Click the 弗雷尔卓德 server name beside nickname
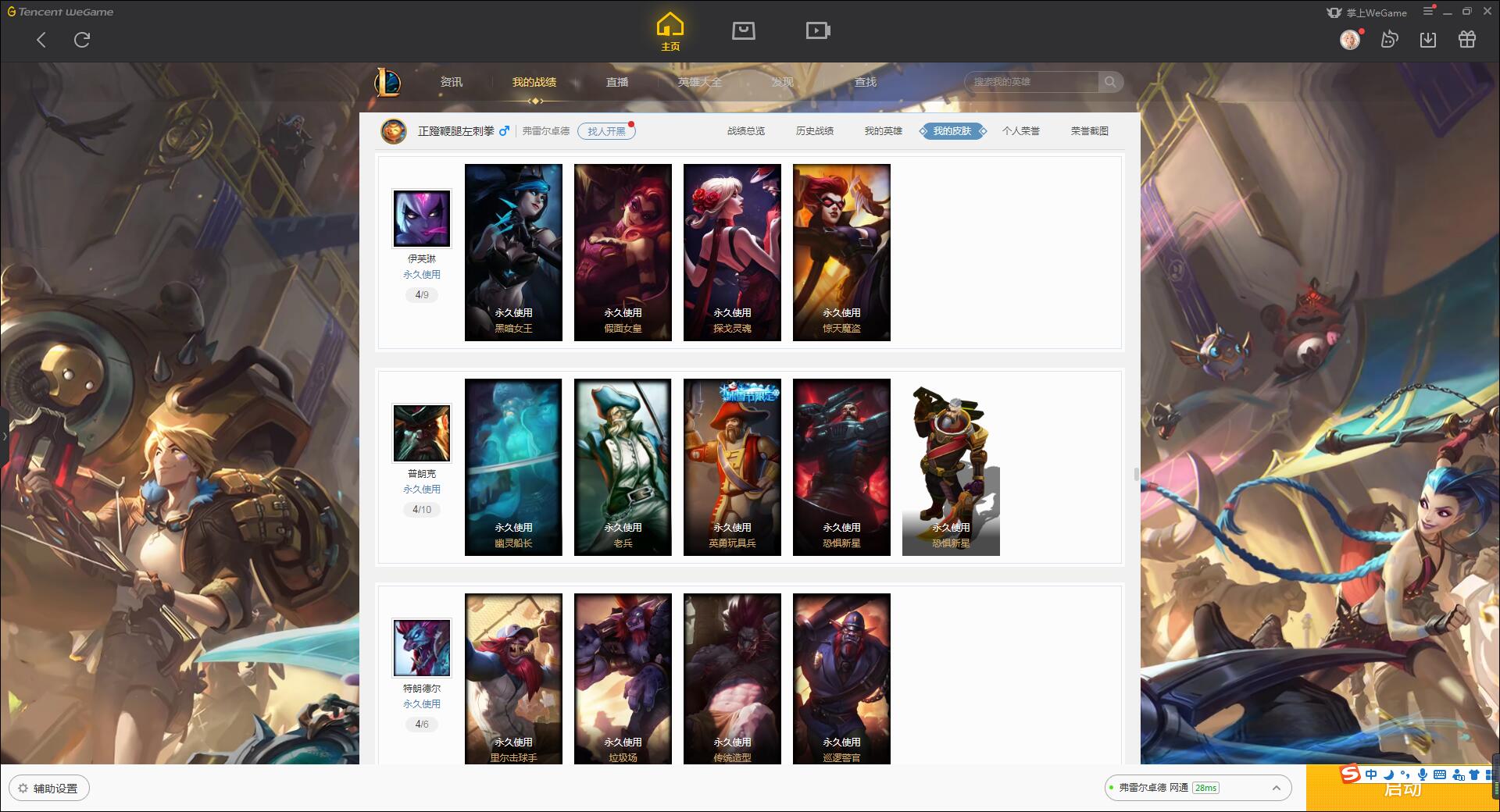 tap(546, 131)
